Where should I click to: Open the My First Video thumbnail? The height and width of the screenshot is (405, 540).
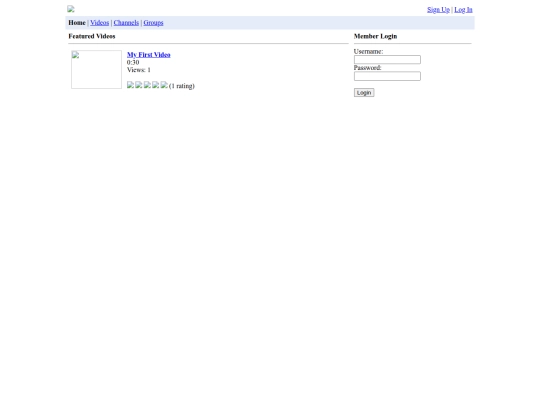click(x=96, y=70)
